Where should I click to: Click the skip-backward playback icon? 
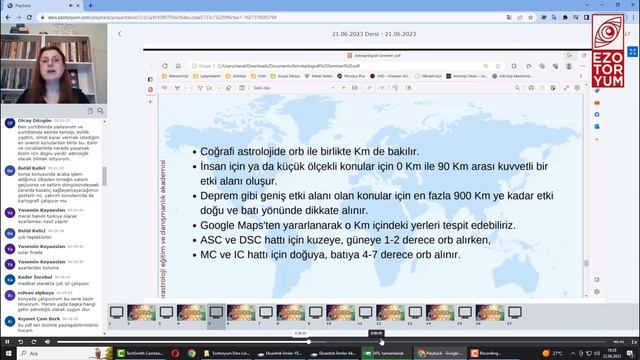click(x=20, y=342)
